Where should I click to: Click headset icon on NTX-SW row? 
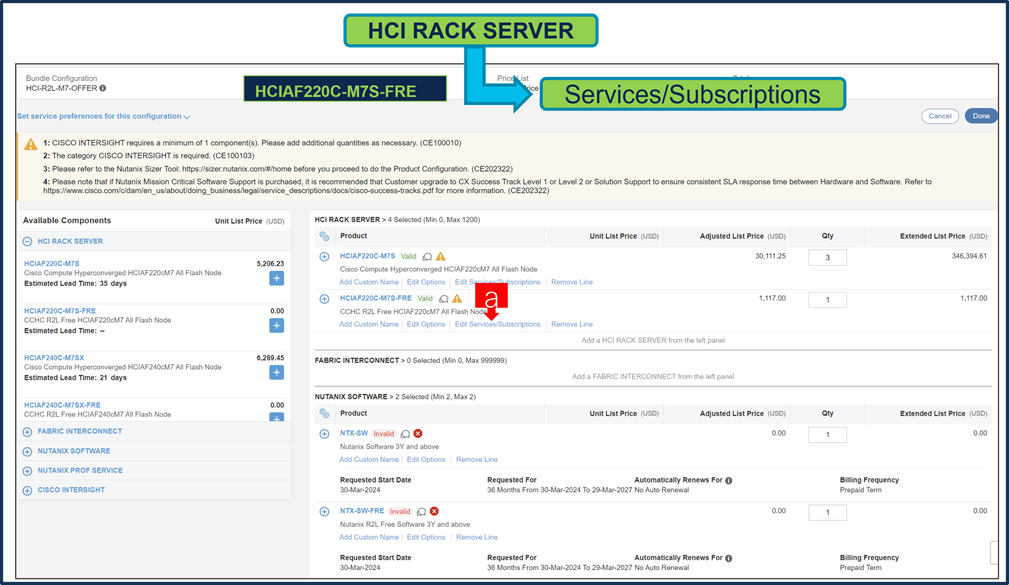[405, 434]
